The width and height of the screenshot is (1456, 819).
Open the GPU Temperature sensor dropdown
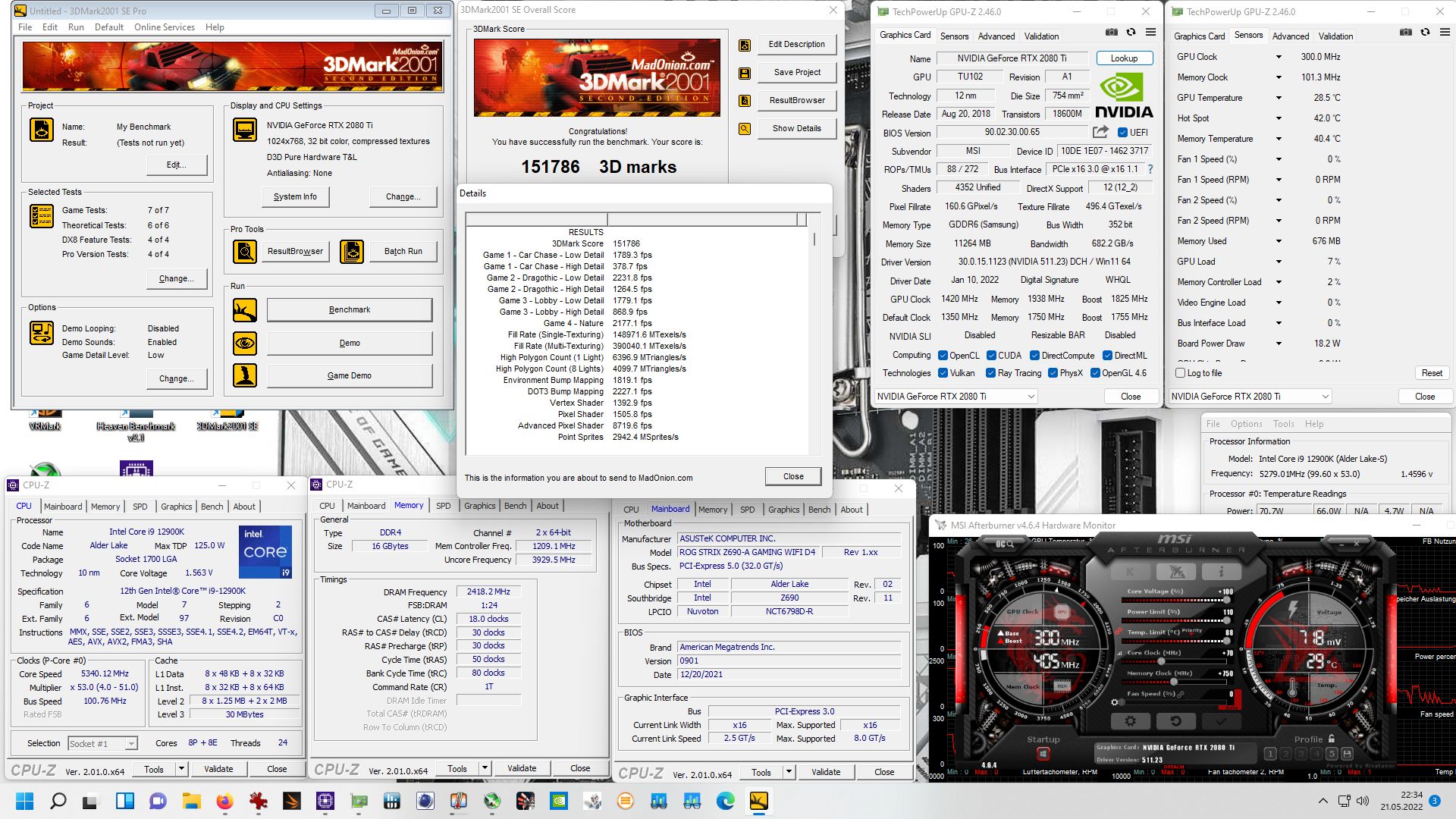[1279, 98]
